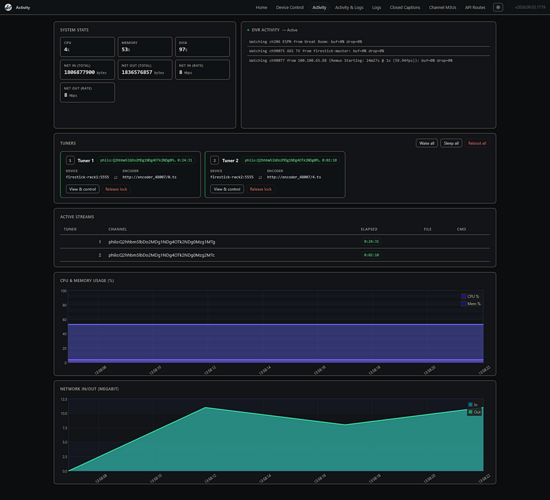Navigate to Closed Captions
Screen dimensions: 550x500
pyautogui.click(x=405, y=7)
